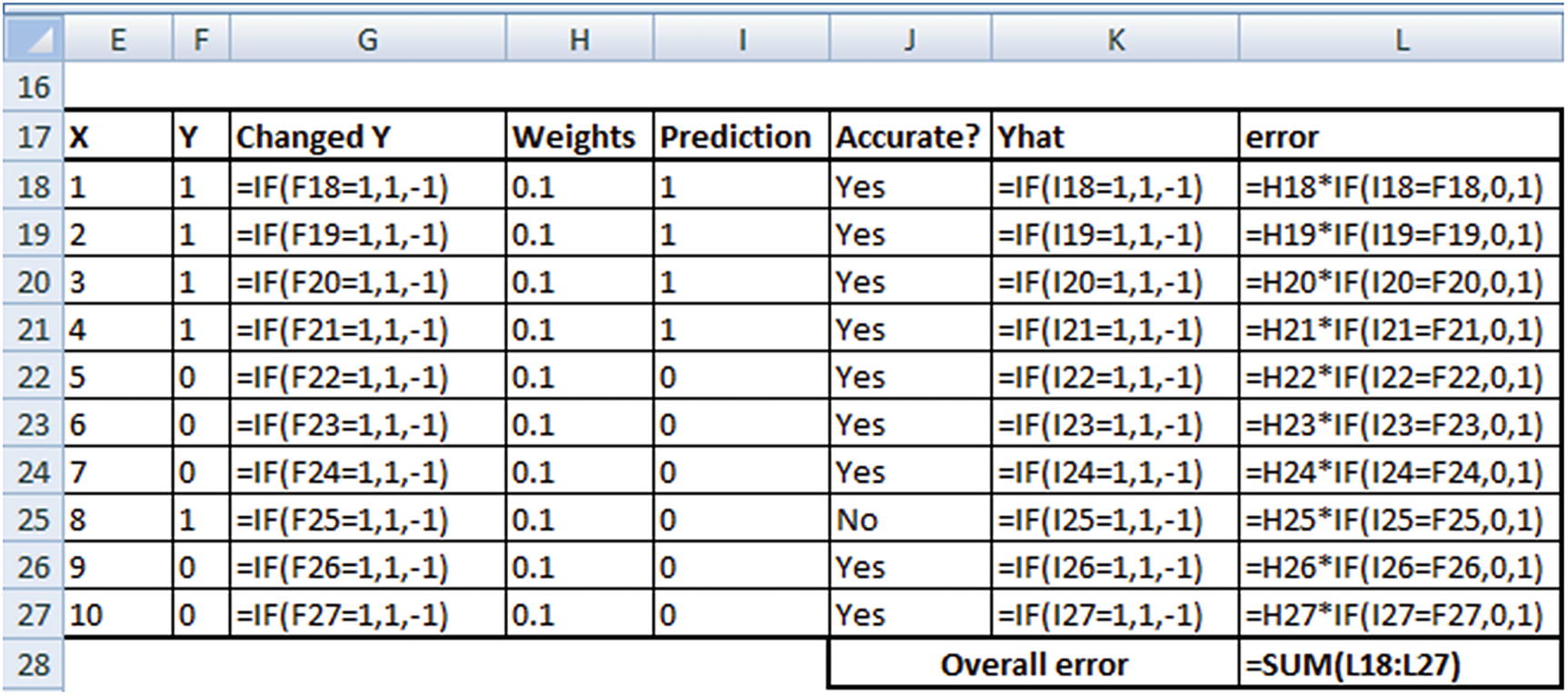Click the Yhat header cell
This screenshot has height=696, width=1568.
tap(1114, 137)
